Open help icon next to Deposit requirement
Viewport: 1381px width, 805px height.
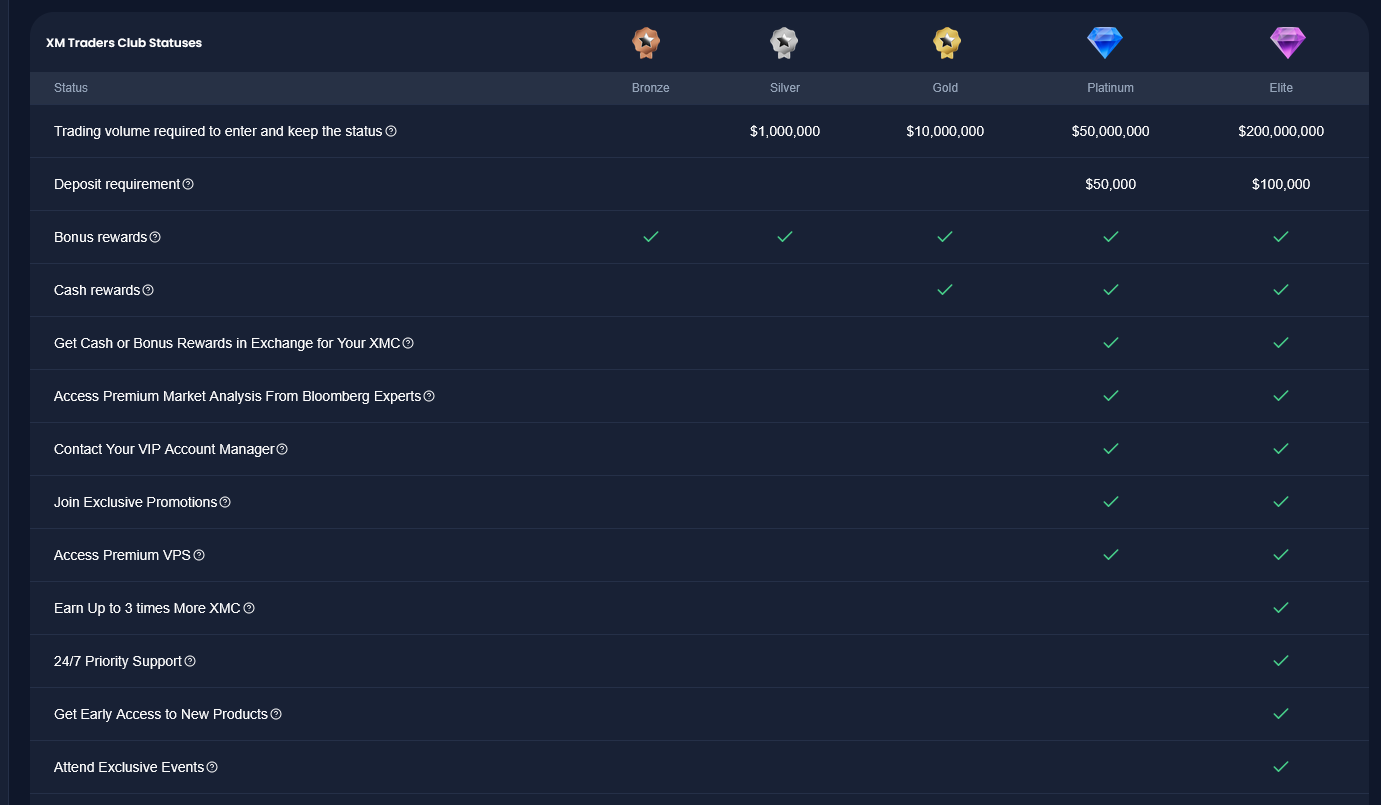pos(188,184)
